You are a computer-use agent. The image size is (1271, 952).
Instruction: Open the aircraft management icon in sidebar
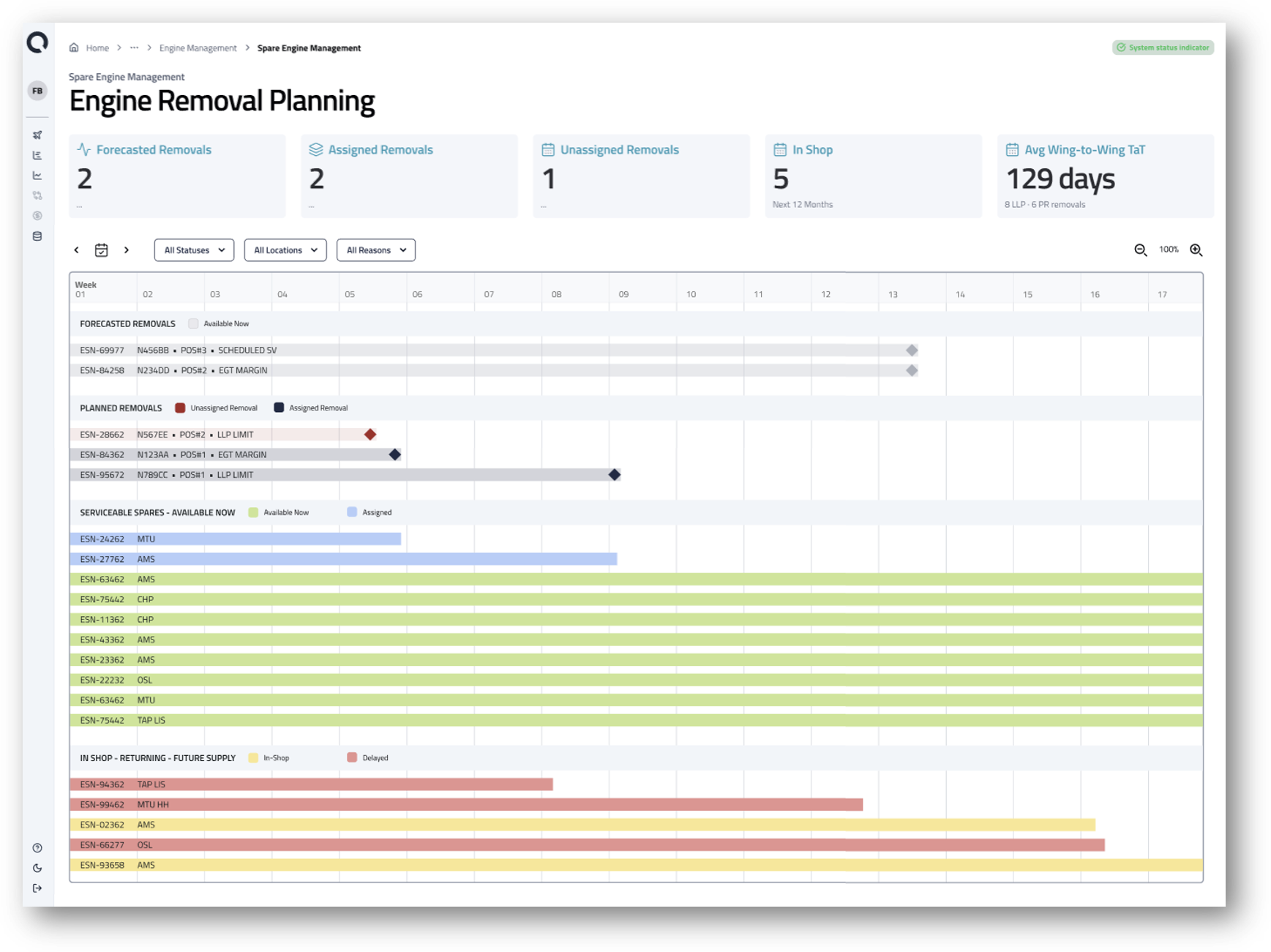click(x=37, y=135)
